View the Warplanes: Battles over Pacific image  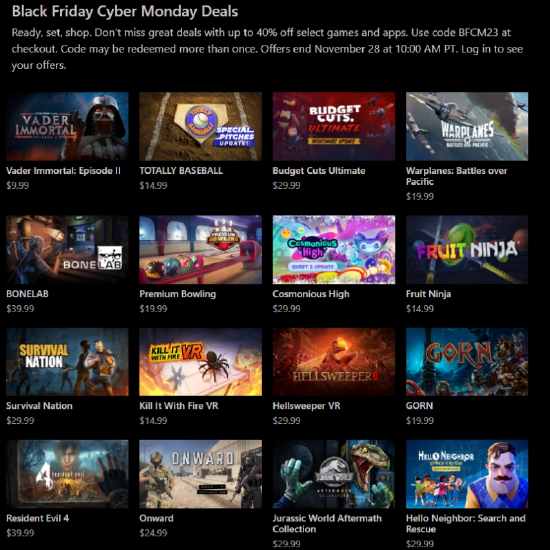[467, 126]
